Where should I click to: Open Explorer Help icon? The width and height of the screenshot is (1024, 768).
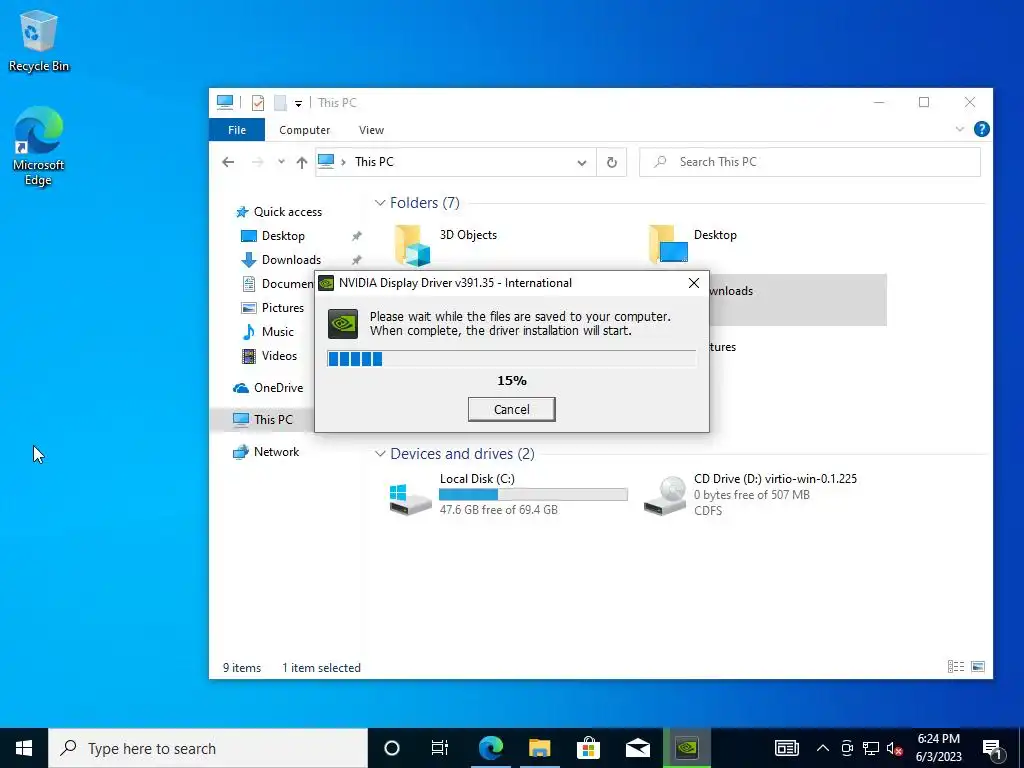[x=981, y=129]
